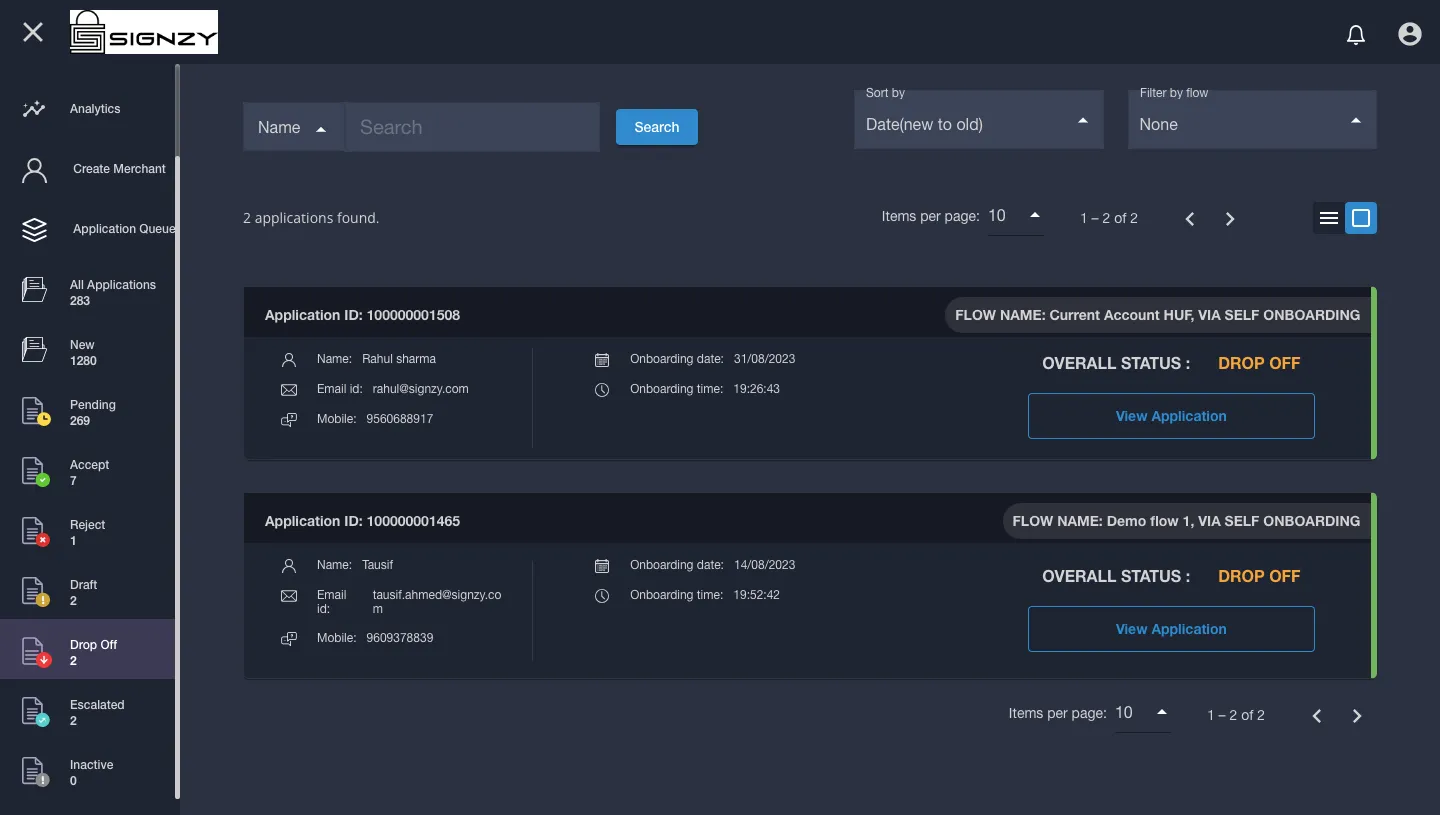The image size is (1440, 815).
Task: Click the Analytics chart icon
Action: pos(34,109)
